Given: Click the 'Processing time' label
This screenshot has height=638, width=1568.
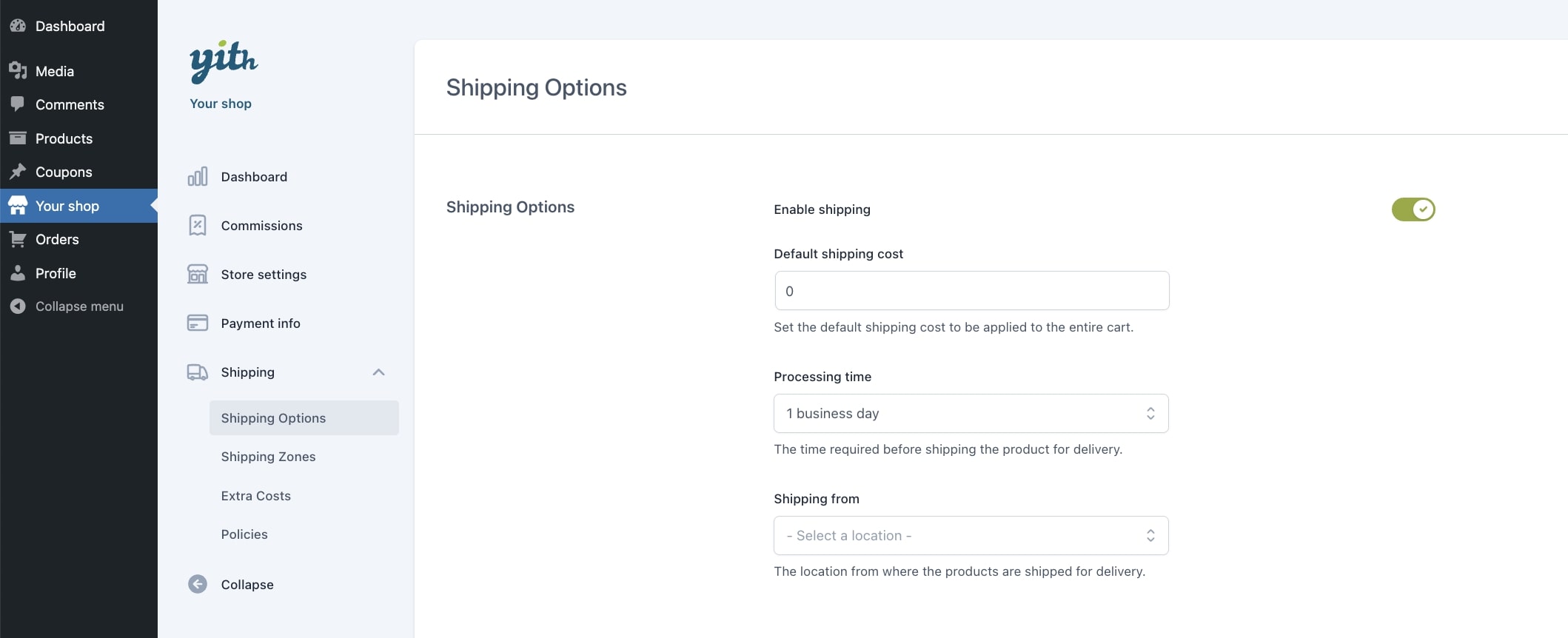Looking at the screenshot, I should pyautogui.click(x=822, y=377).
